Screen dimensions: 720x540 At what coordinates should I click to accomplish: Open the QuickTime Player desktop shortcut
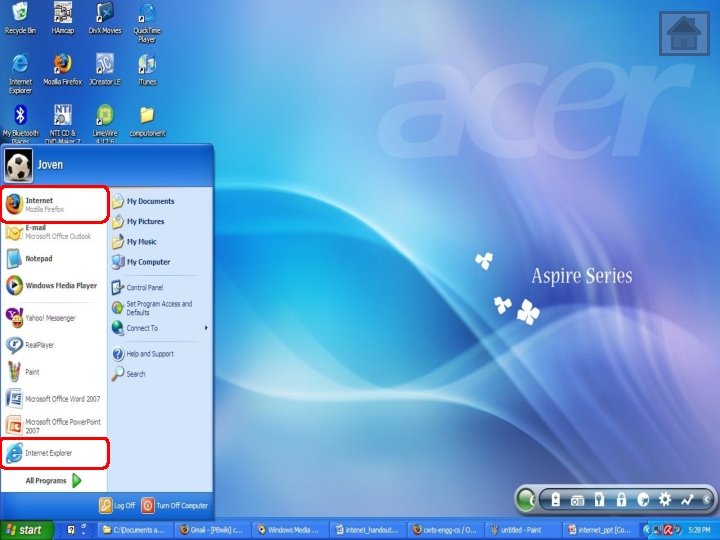pyautogui.click(x=147, y=22)
